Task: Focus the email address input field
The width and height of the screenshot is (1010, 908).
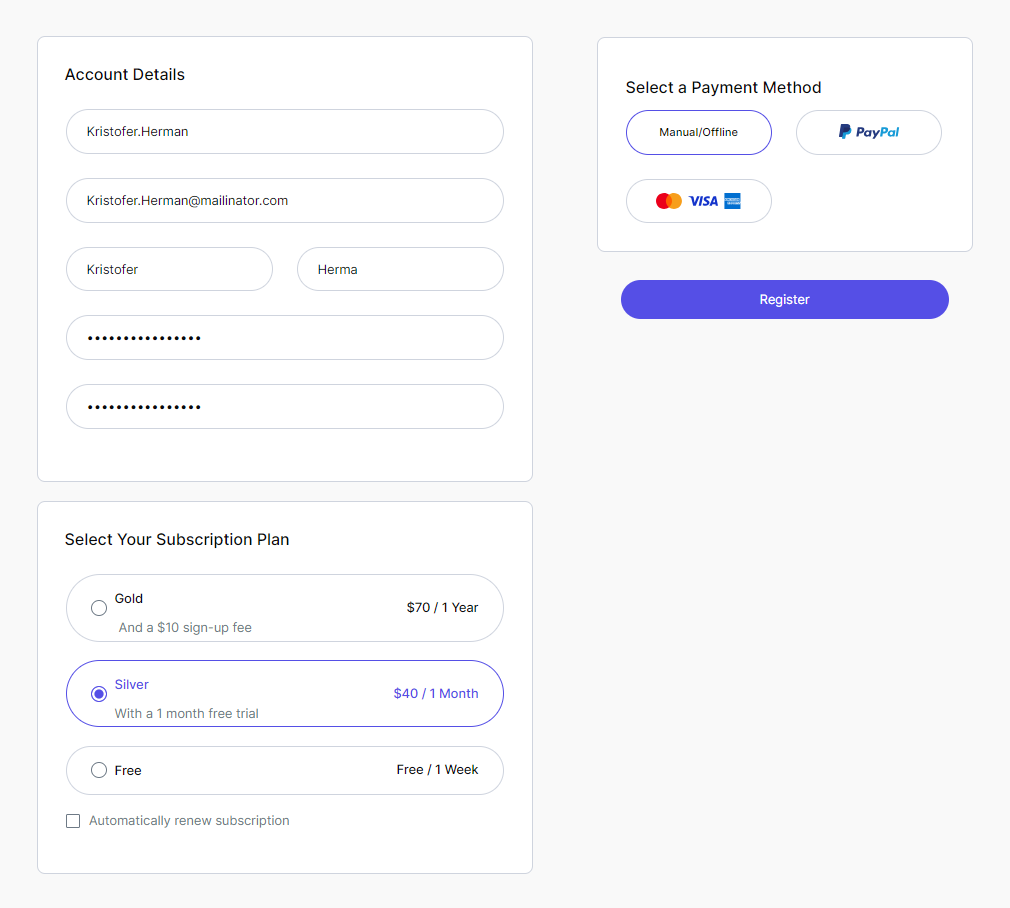Action: point(284,201)
